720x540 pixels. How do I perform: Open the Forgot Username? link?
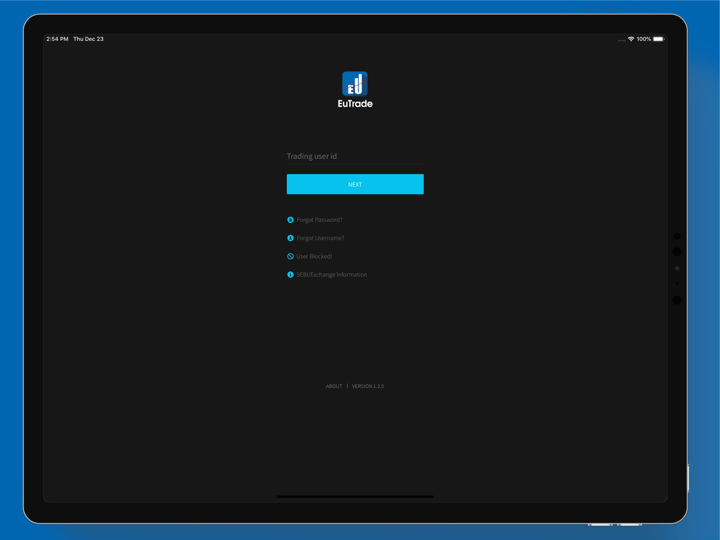[320, 238]
